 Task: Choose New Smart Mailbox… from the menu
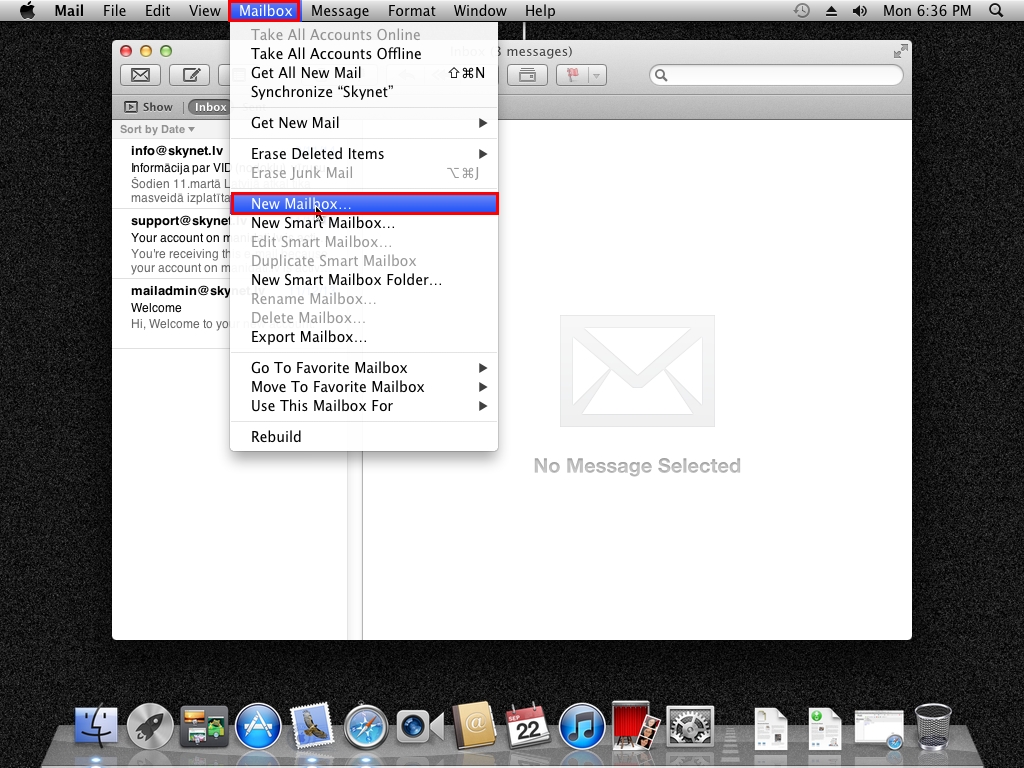(x=322, y=223)
